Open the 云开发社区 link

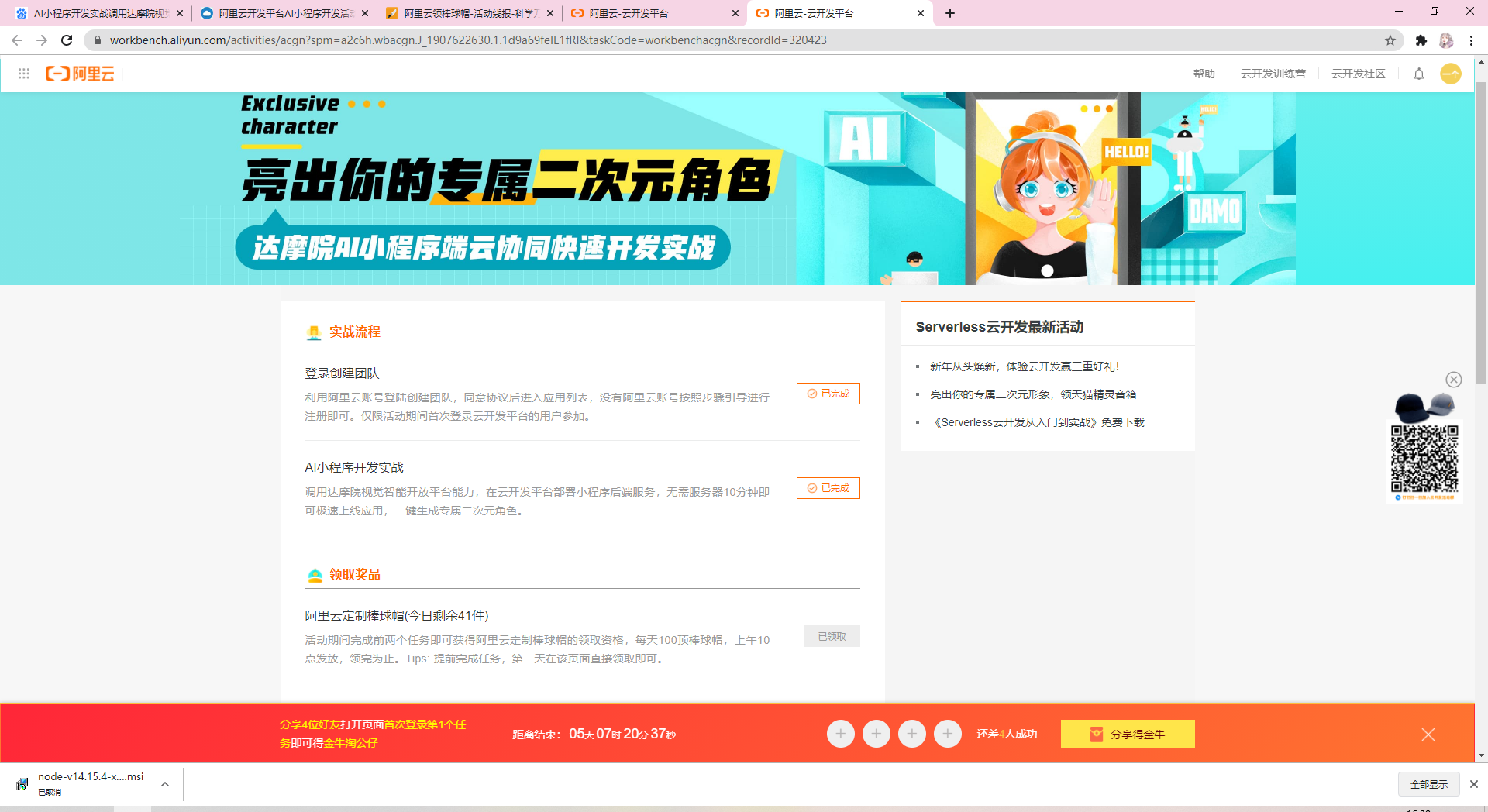pyautogui.click(x=1358, y=74)
